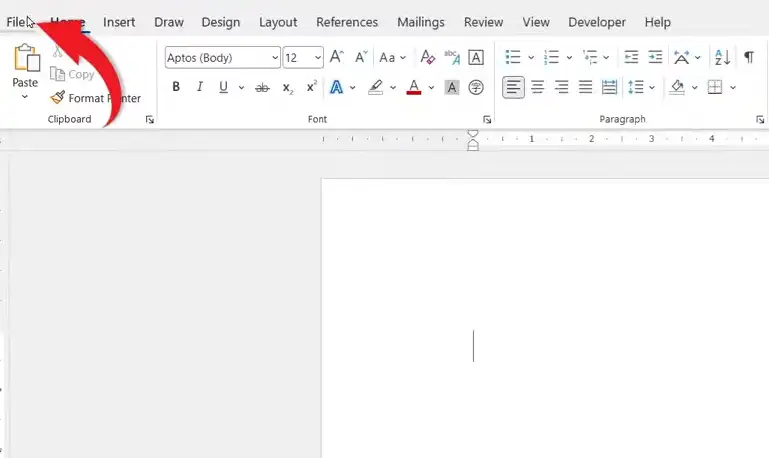Select Center alignment

[x=538, y=87]
